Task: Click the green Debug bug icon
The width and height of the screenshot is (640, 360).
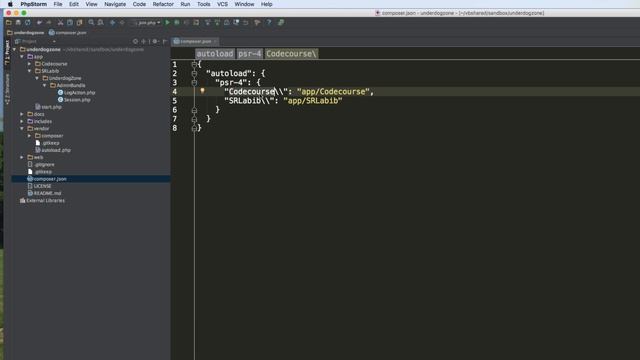Action: [x=177, y=22]
